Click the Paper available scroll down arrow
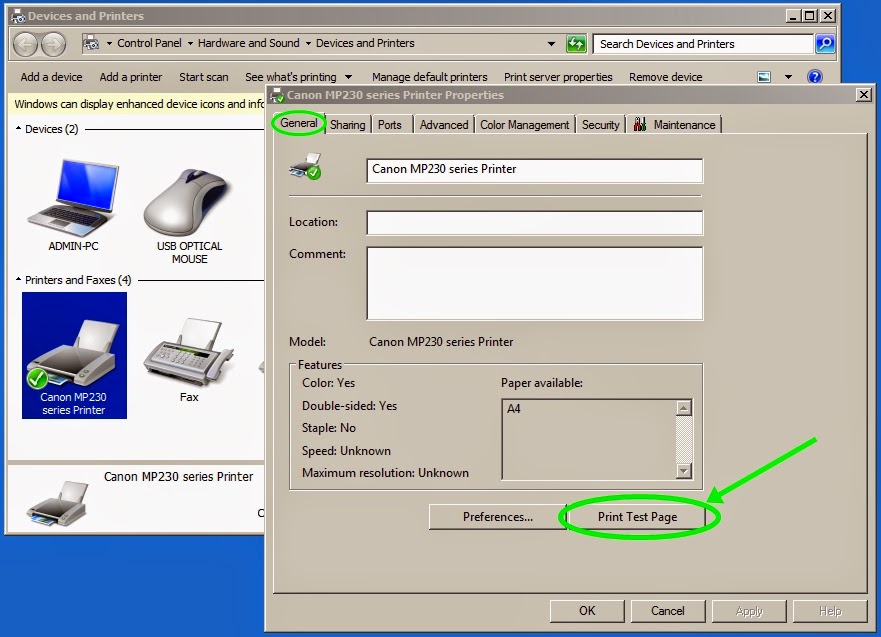Viewport: 881px width, 637px height. point(684,471)
